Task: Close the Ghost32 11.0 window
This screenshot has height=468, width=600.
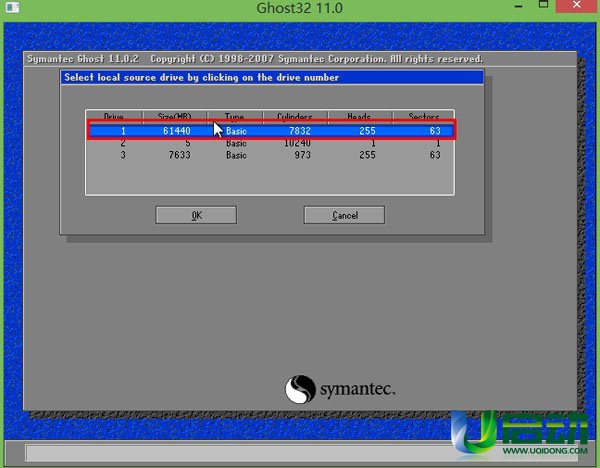Action: pos(577,5)
